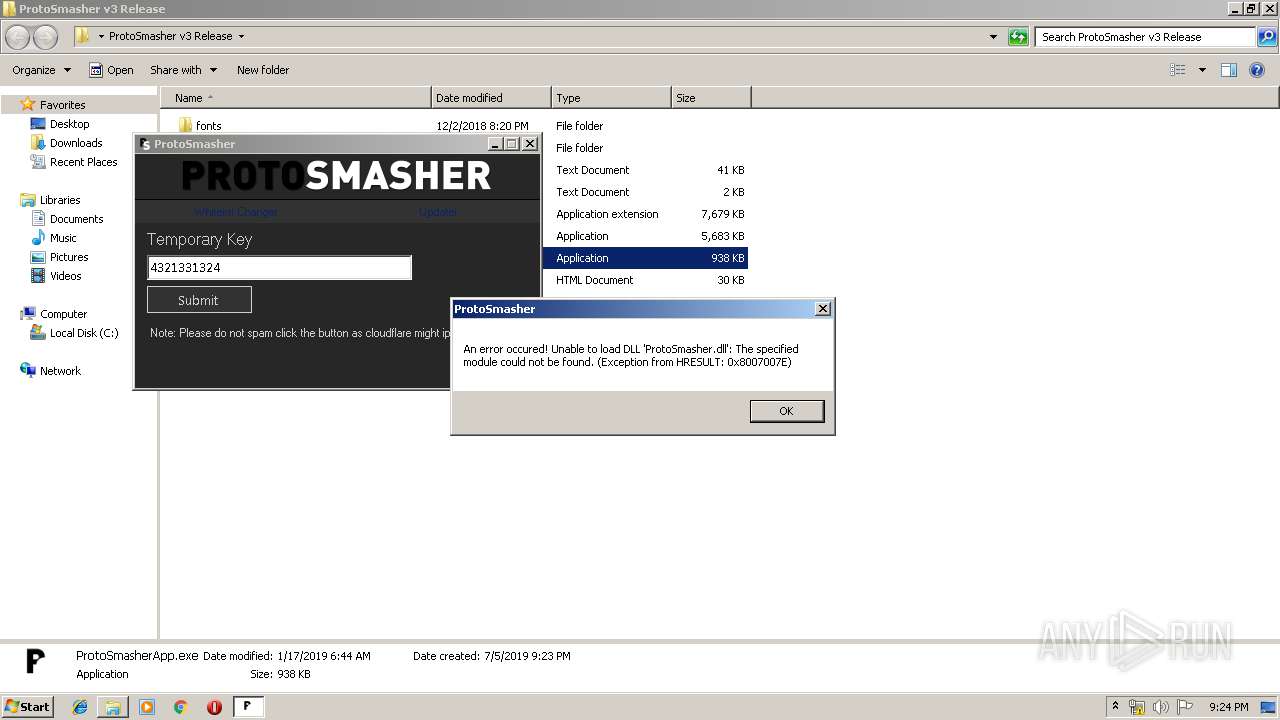This screenshot has height=720, width=1280.
Task: Open Downloads under Favorites
Action: pos(76,143)
